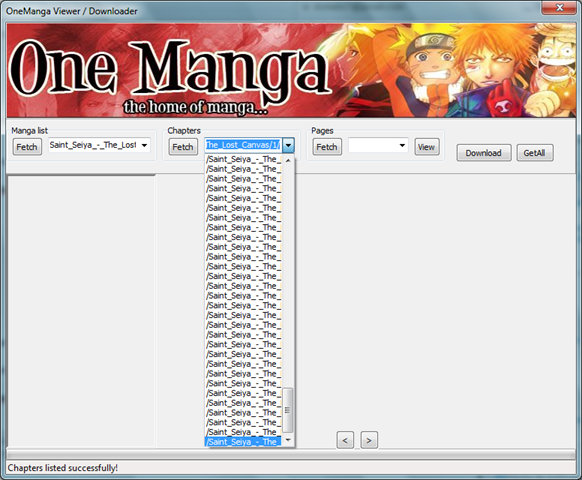
Task: Select the highlighted /Saint_Seiya chapter entry
Action: point(243,441)
